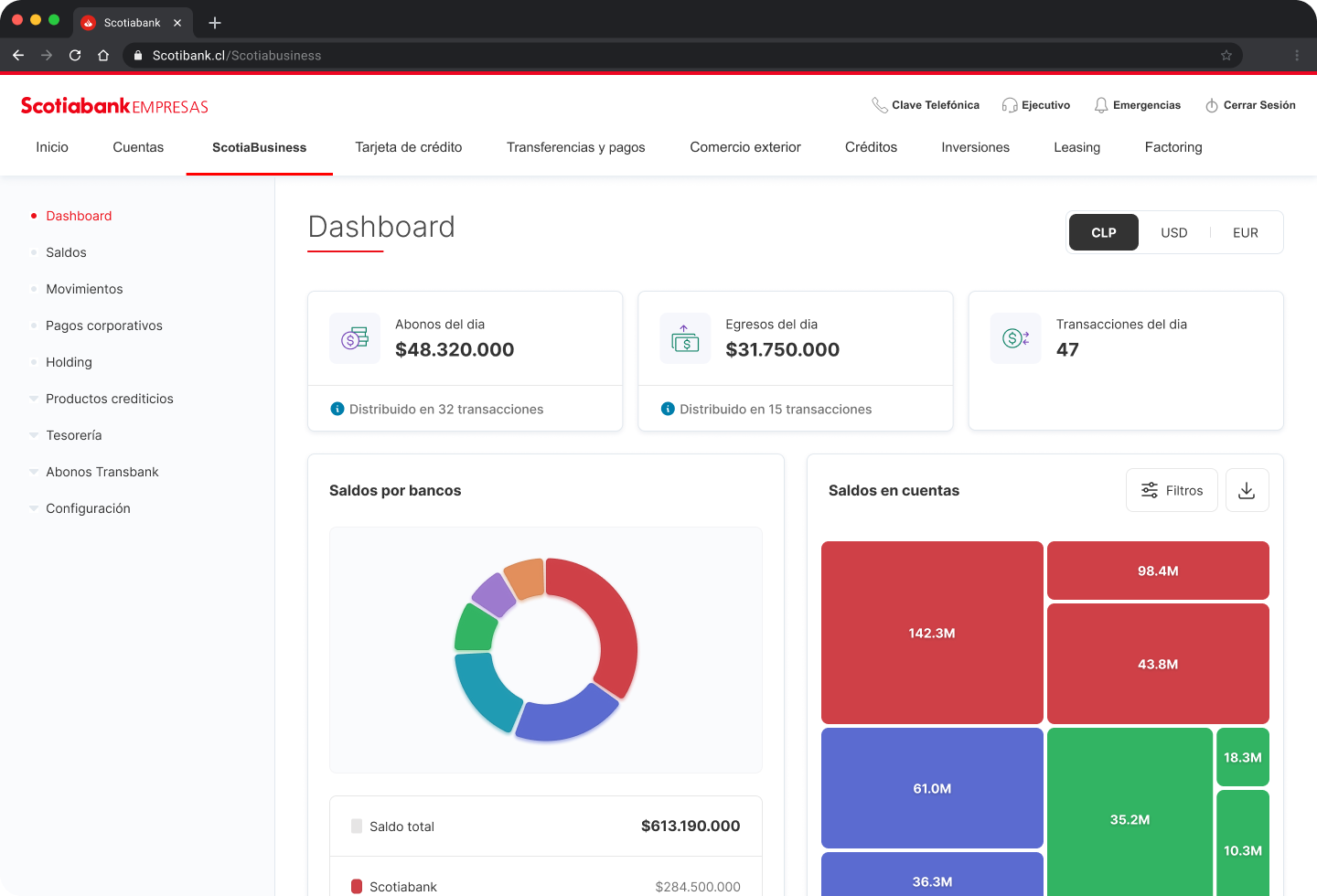Select CLP currency
The height and width of the screenshot is (896, 1317).
click(1104, 232)
